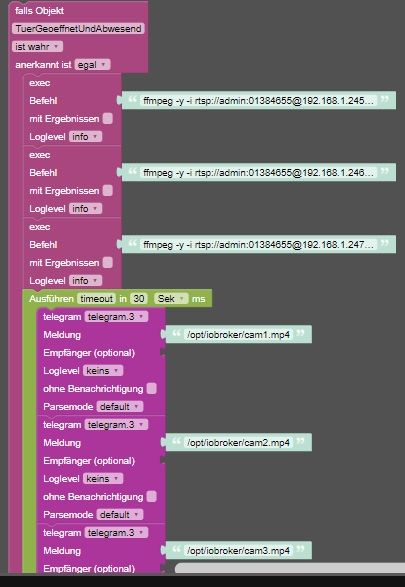Edit the ffmpeg command for 192.168.1.245
Screen dimensions: 405x587
[258, 100]
